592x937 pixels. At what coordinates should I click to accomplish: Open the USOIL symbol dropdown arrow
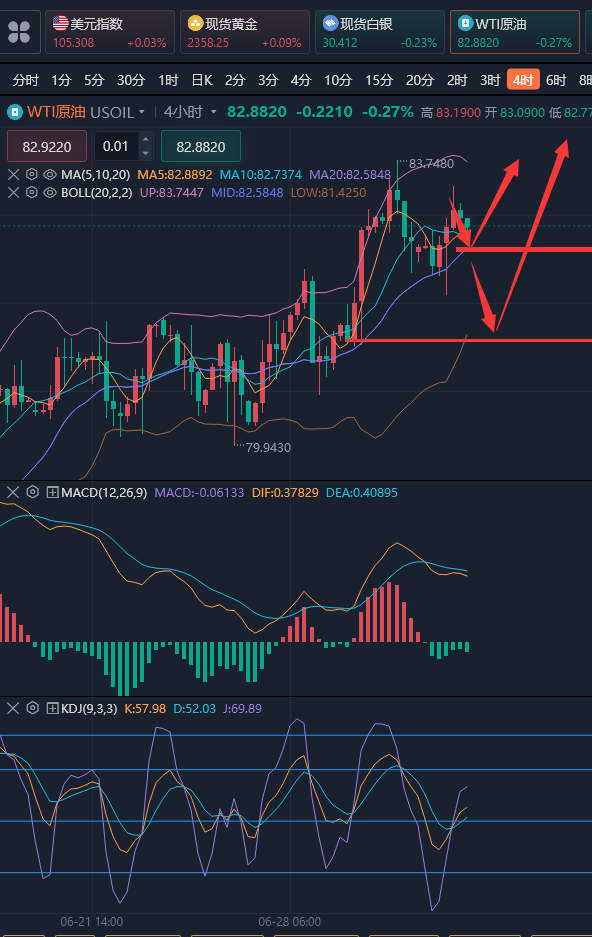(142, 112)
